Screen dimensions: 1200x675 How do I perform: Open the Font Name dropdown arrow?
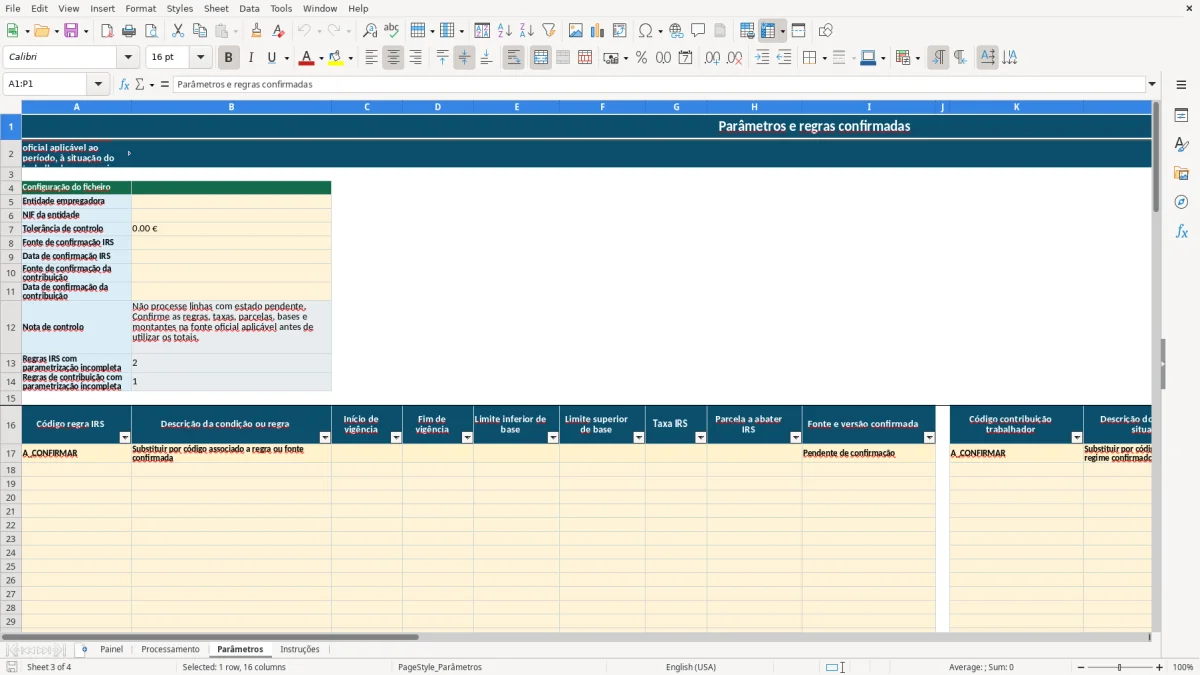(128, 58)
